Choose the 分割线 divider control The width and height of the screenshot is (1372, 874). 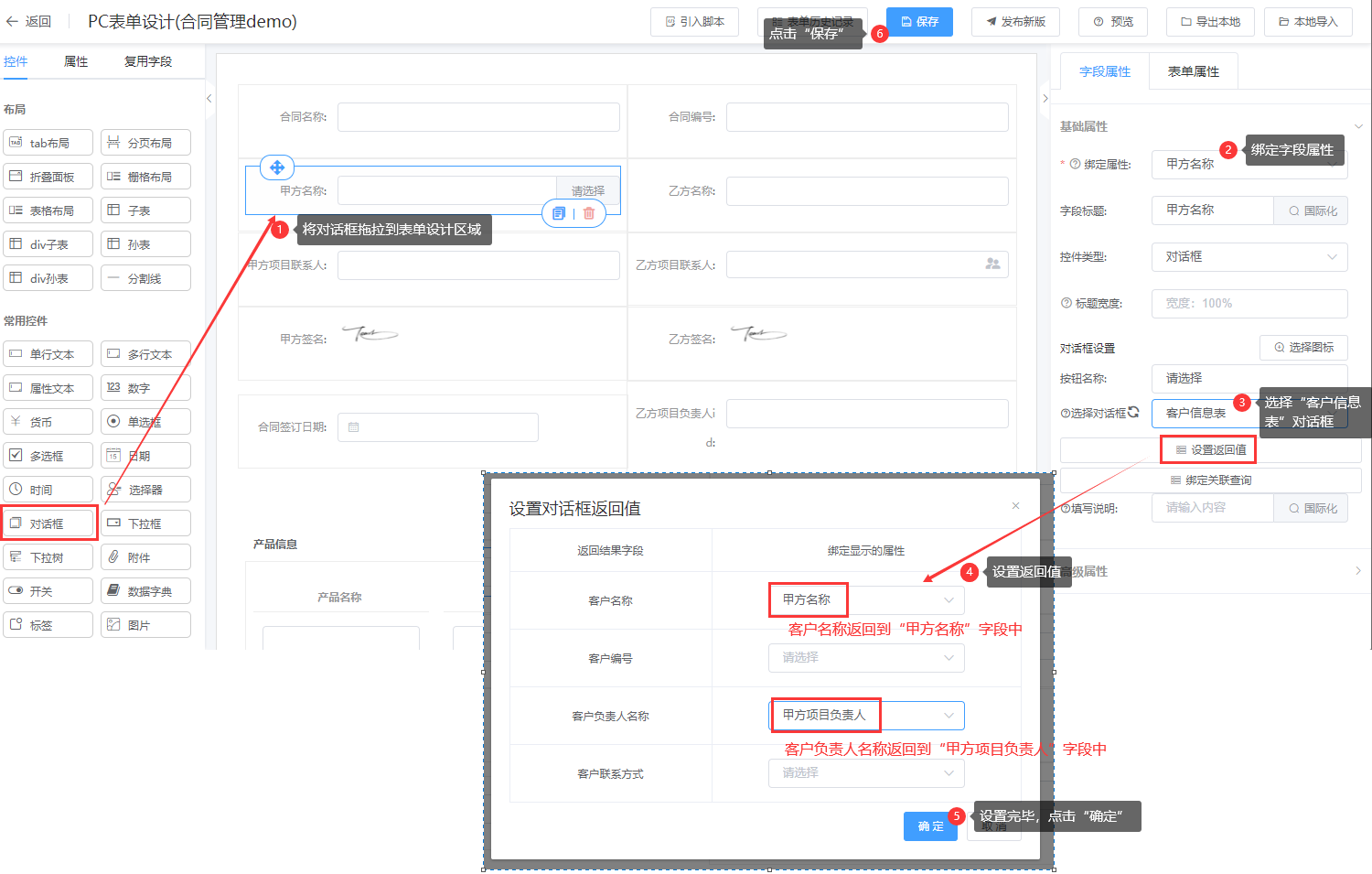tap(145, 278)
